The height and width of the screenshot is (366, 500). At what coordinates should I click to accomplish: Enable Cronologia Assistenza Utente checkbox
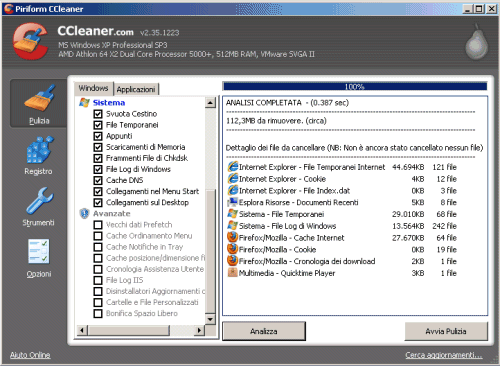[98, 269]
